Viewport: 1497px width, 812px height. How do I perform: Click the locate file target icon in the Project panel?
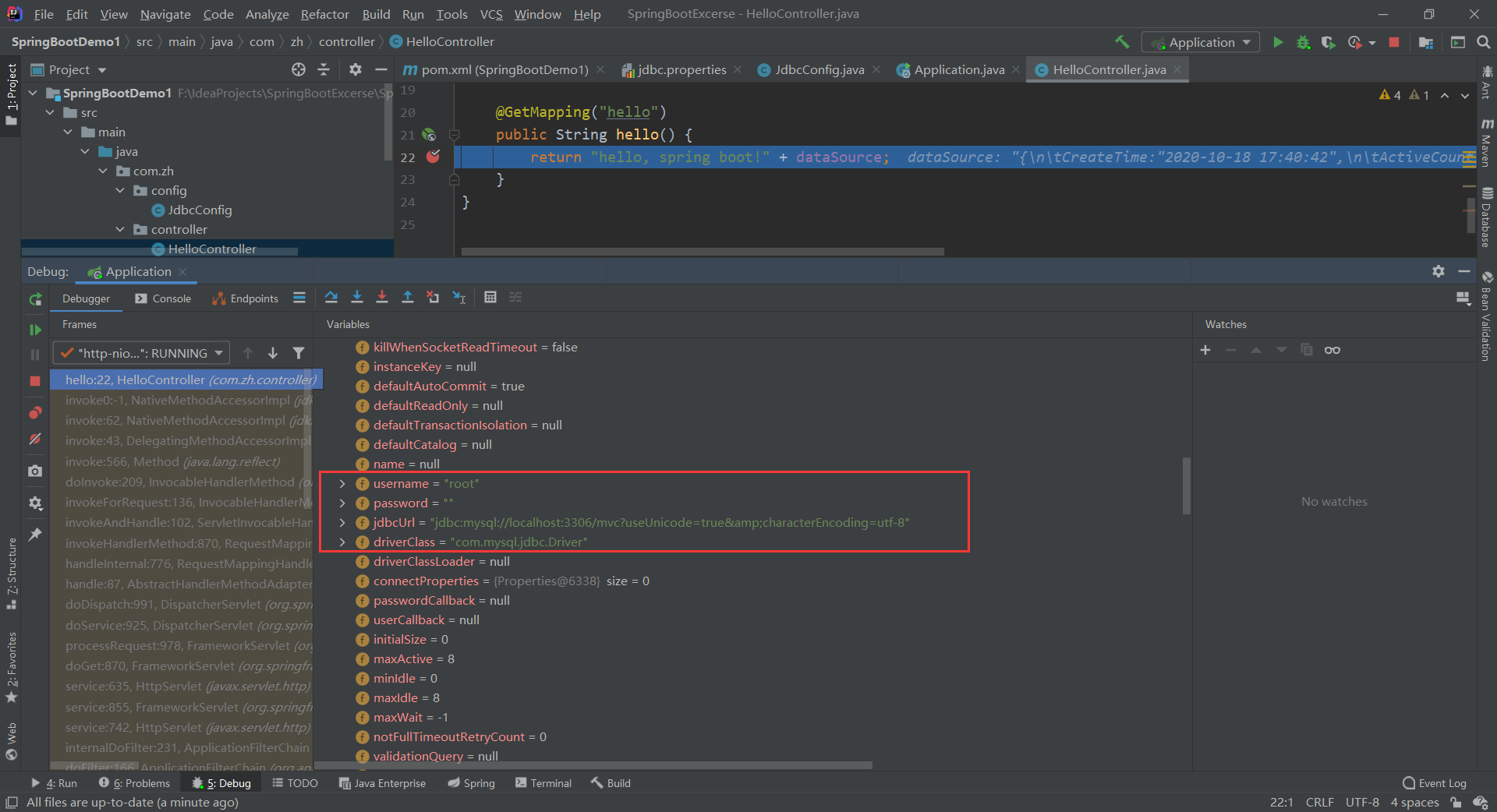(298, 69)
